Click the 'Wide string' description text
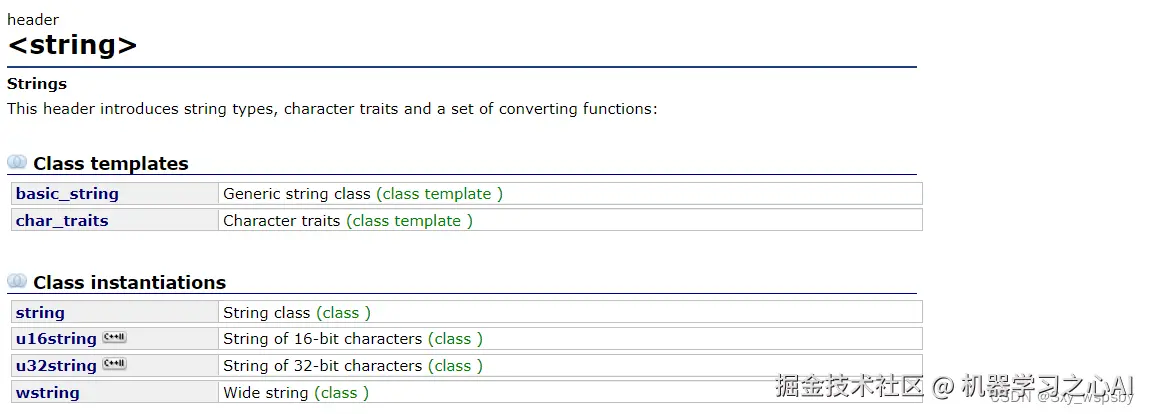 [x=266, y=393]
